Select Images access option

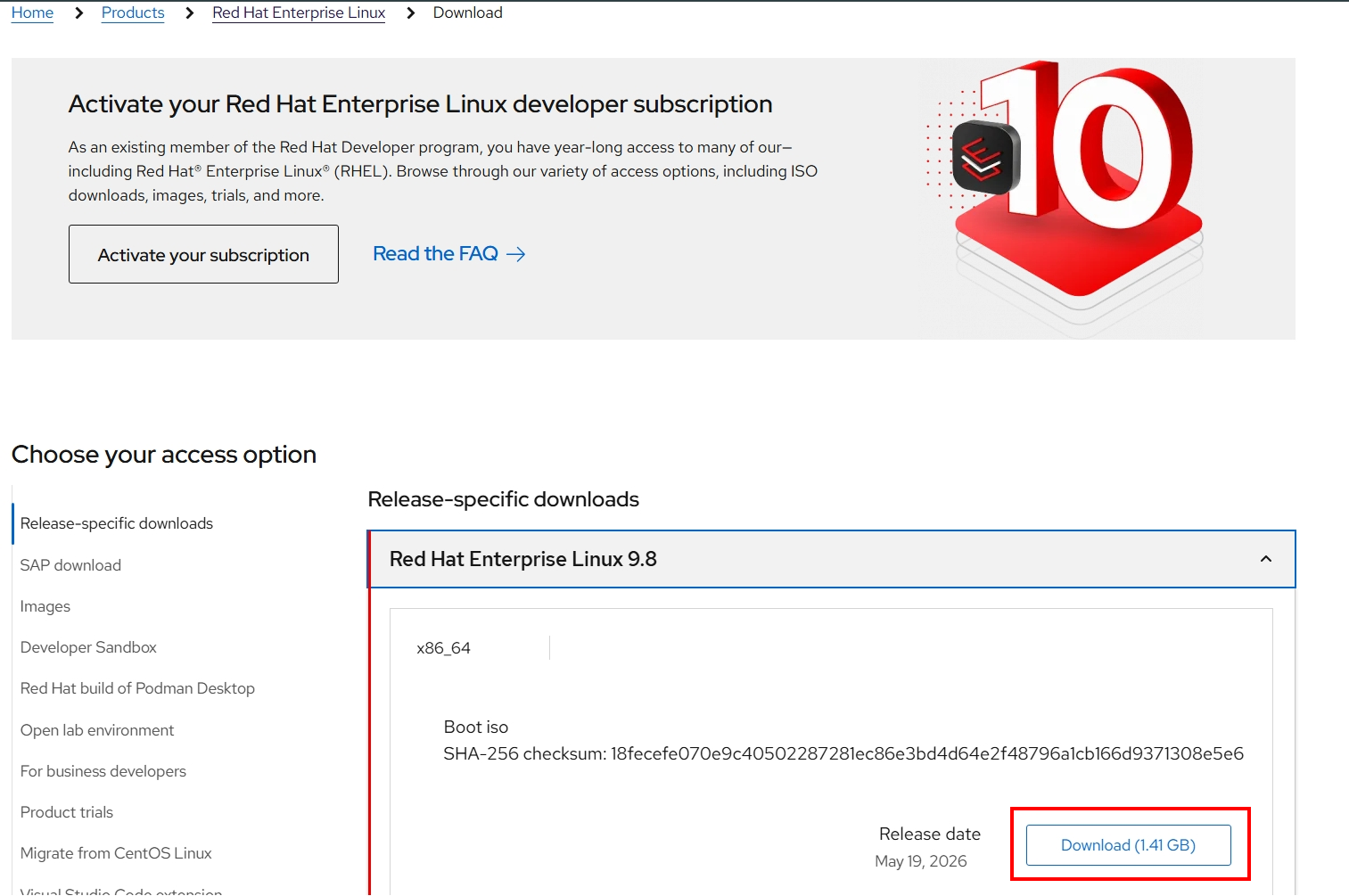[45, 606]
